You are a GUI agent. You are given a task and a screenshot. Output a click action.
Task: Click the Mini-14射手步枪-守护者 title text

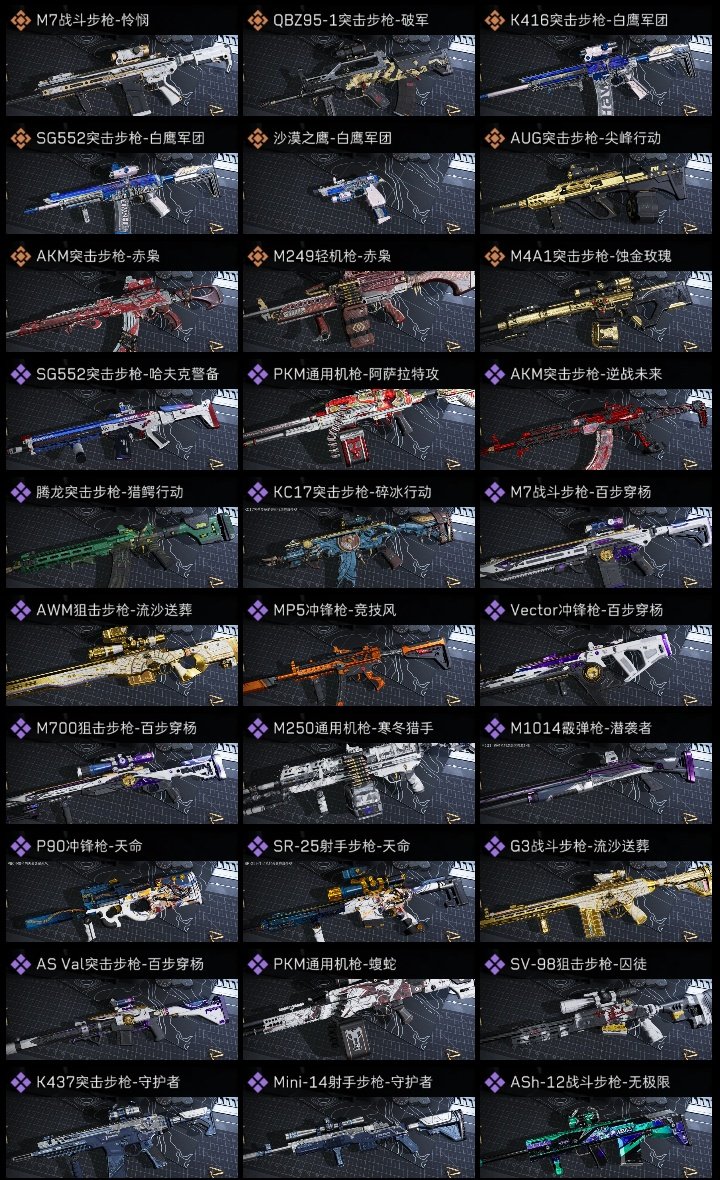click(x=353, y=1082)
